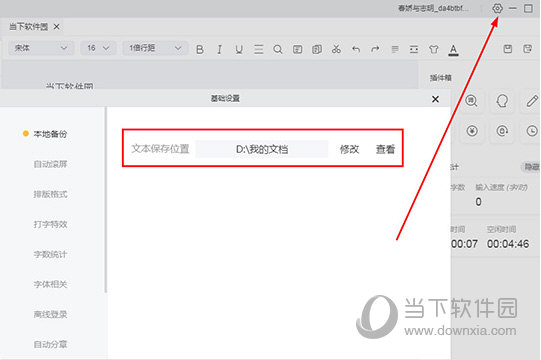The image size is (541, 360).
Task: Click the input speed value 0
Action: point(478,202)
